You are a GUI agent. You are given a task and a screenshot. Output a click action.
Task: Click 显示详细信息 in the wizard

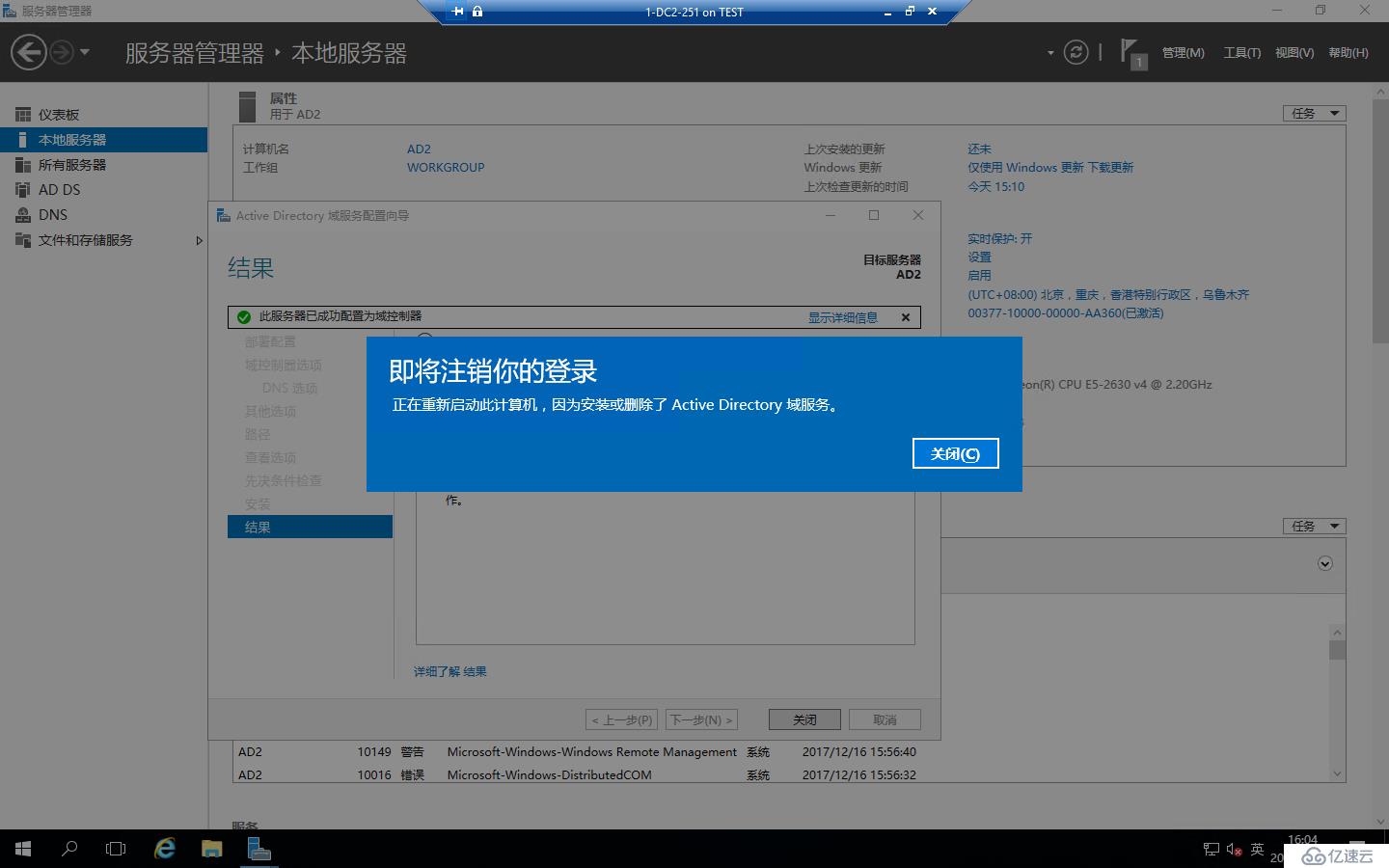tap(843, 317)
